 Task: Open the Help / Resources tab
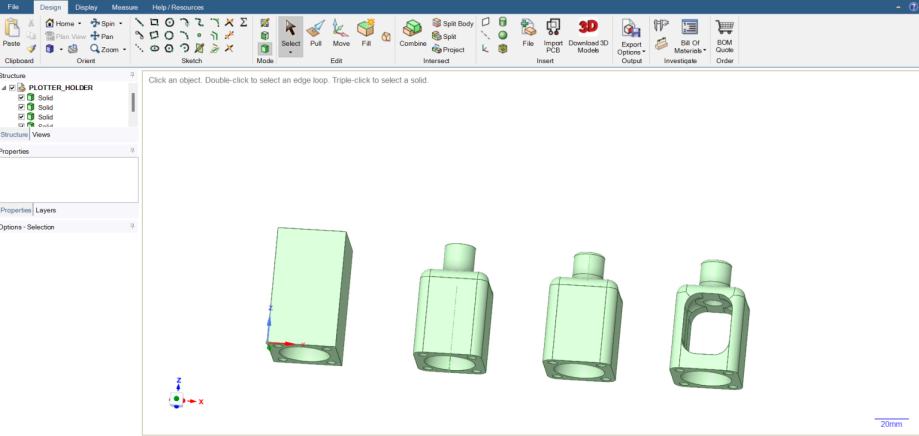178,8
